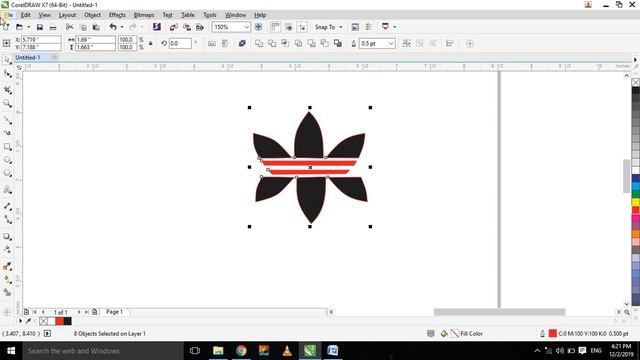Open the outline width 0.5 pt dropdown
Image resolution: width=640 pixels, height=360 pixels.
pyautogui.click(x=391, y=43)
